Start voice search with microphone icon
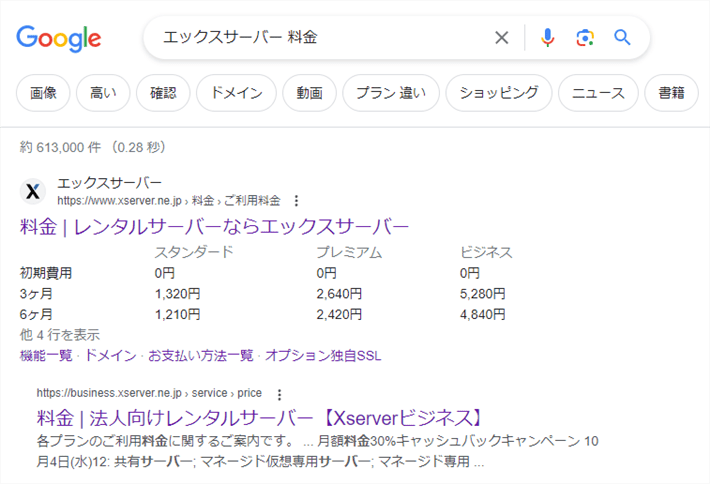 tap(547, 38)
